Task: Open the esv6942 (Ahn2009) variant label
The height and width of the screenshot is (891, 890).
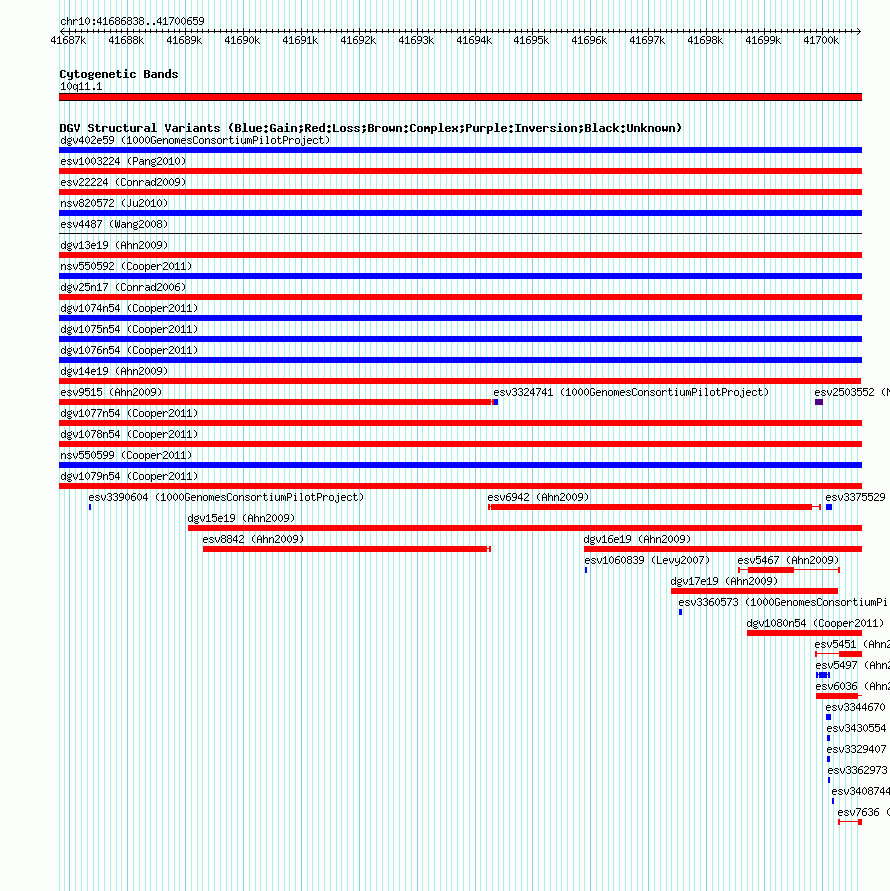Action: [x=538, y=498]
